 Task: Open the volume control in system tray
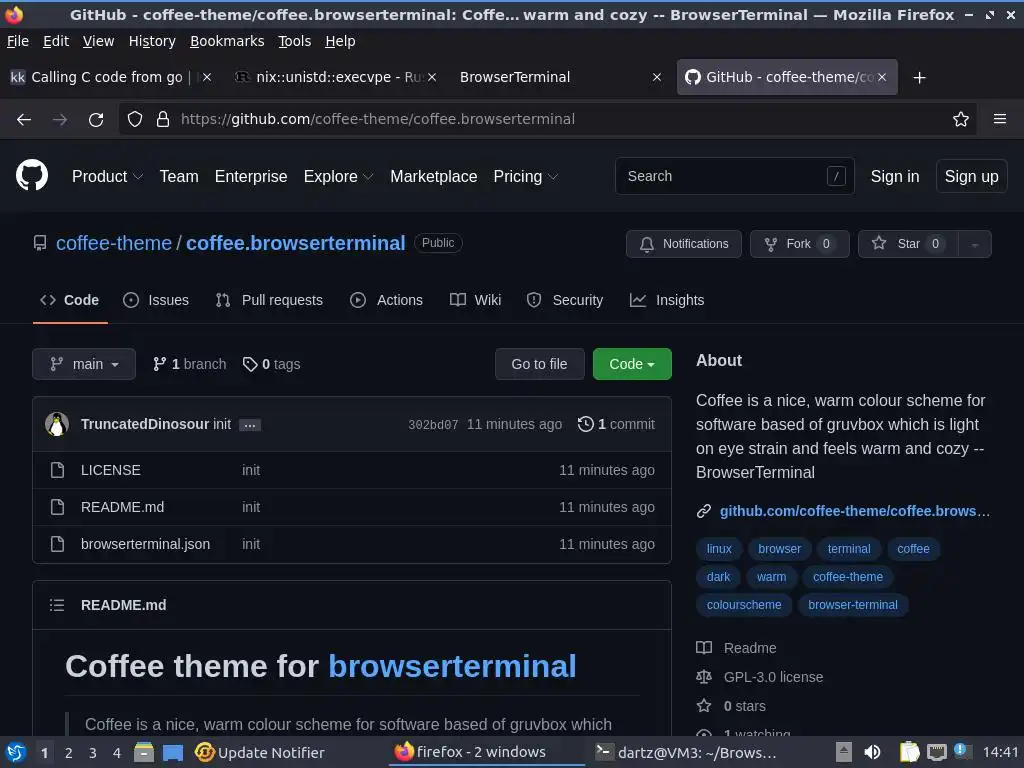pyautogui.click(x=872, y=752)
